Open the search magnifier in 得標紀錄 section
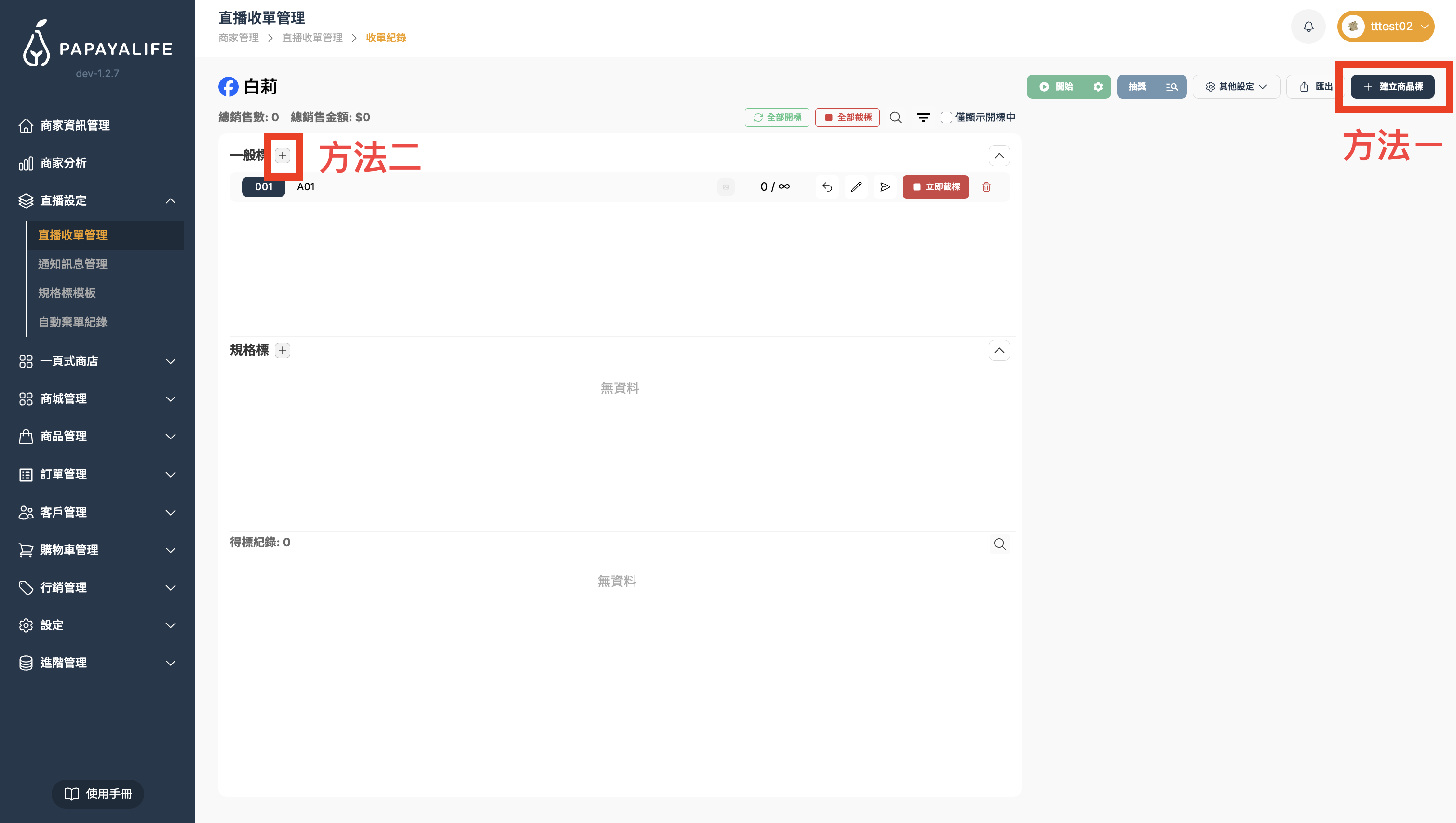Image resolution: width=1456 pixels, height=823 pixels. (x=999, y=544)
